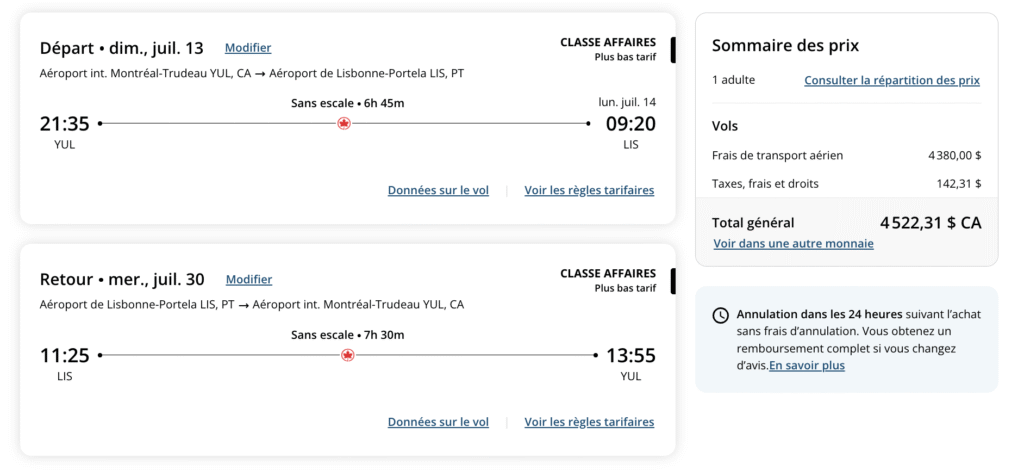Open Consulter la répartition des prix
The width and height of the screenshot is (1024, 470).
click(892, 80)
